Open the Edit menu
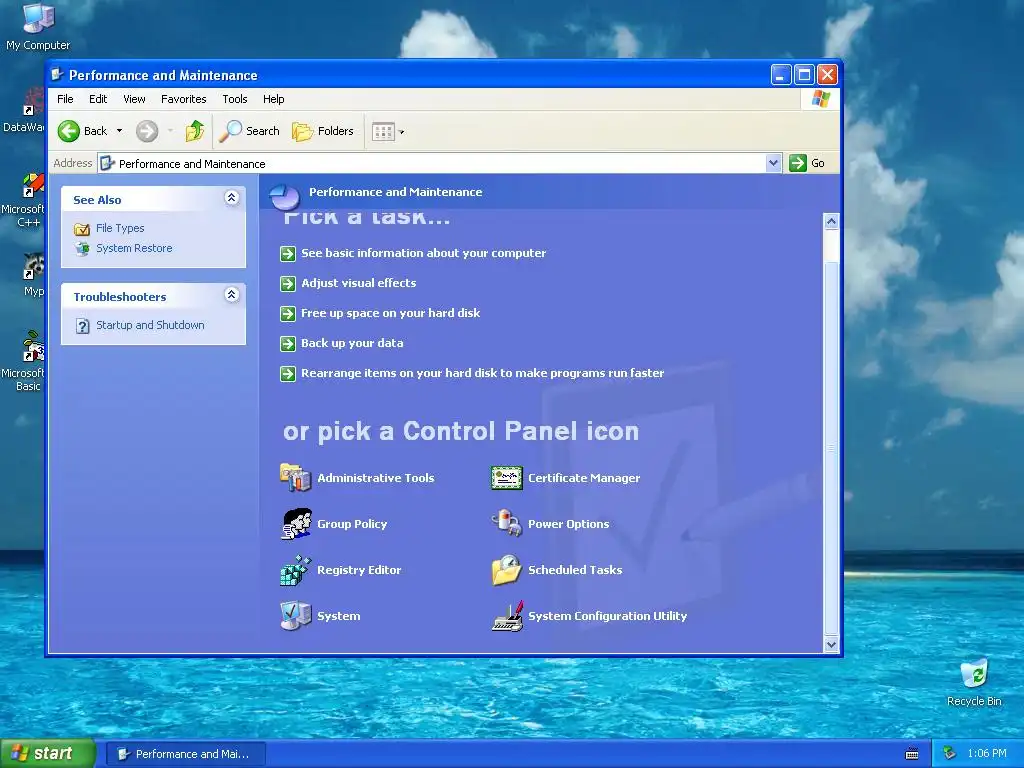The height and width of the screenshot is (768, 1024). point(98,99)
